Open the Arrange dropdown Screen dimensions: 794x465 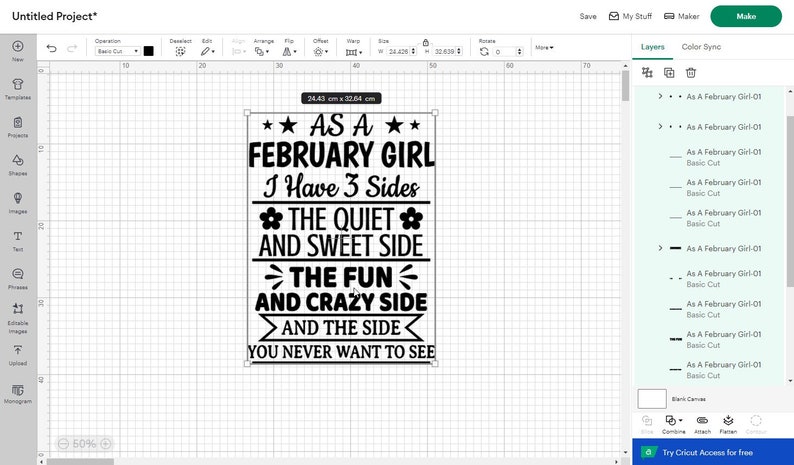click(262, 51)
